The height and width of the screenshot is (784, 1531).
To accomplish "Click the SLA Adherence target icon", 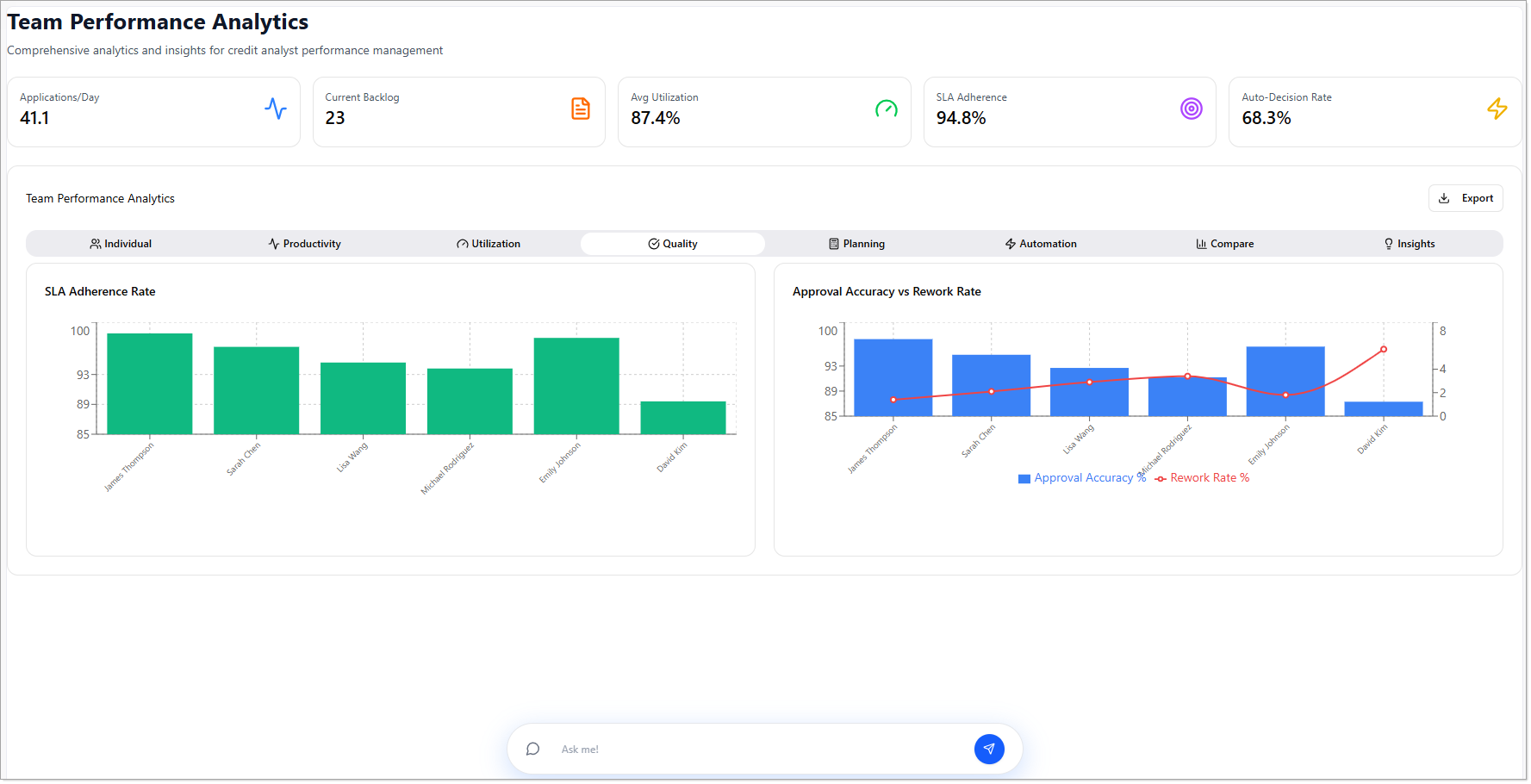I will pyautogui.click(x=1191, y=109).
